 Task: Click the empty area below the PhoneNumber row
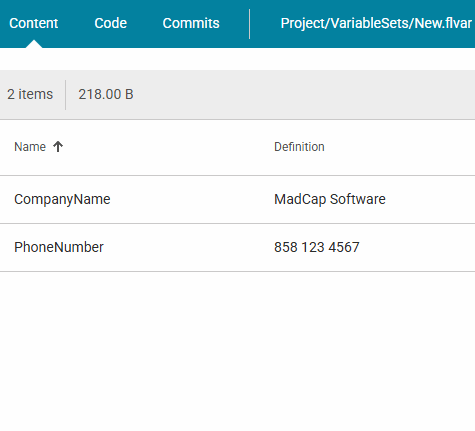237,350
